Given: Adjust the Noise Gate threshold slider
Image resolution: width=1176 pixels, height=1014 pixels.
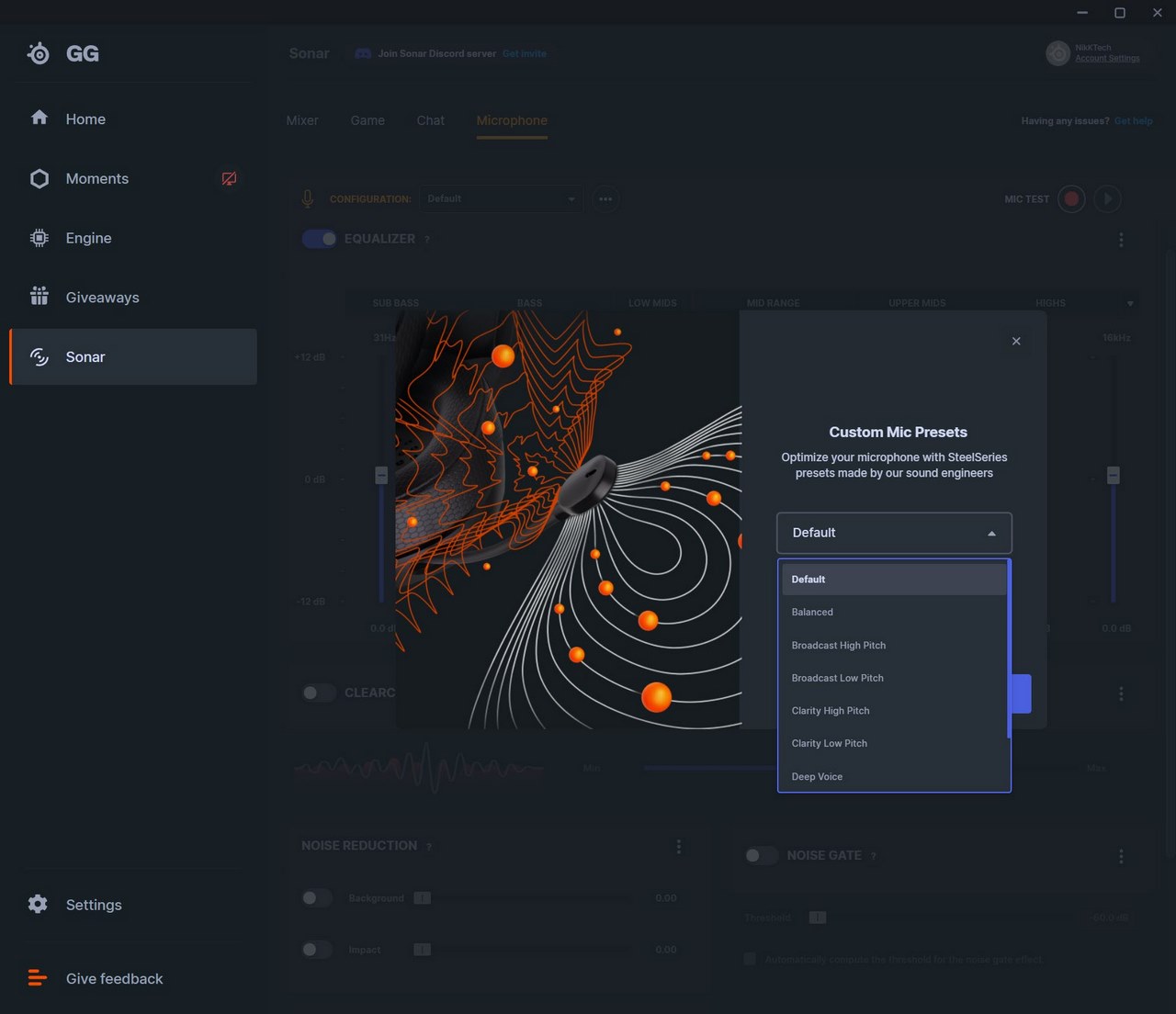Looking at the screenshot, I should pos(818,917).
